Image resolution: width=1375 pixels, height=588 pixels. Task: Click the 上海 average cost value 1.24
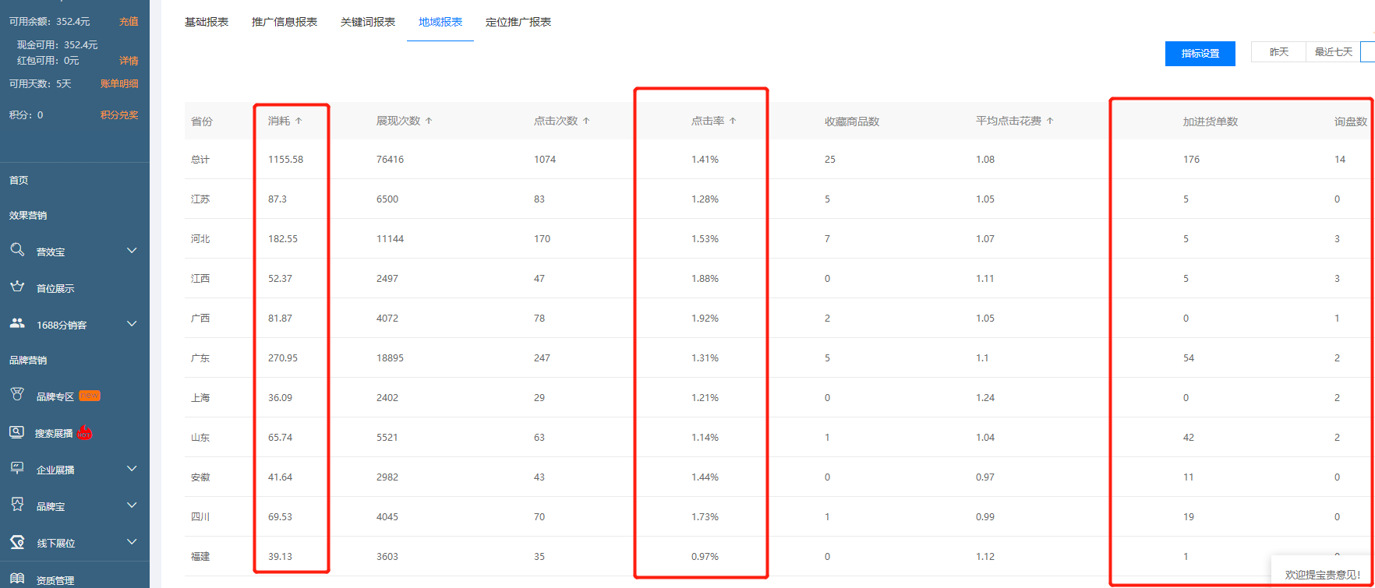[985, 397]
